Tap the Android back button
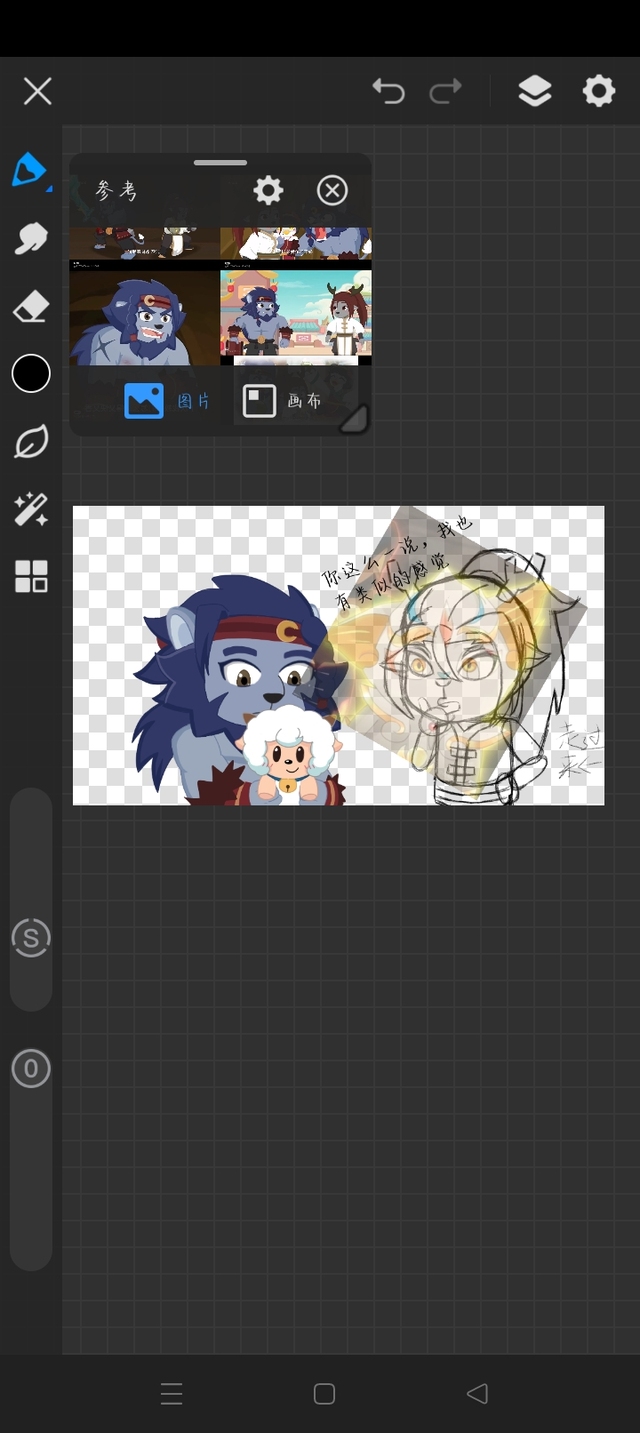 pos(477,1394)
